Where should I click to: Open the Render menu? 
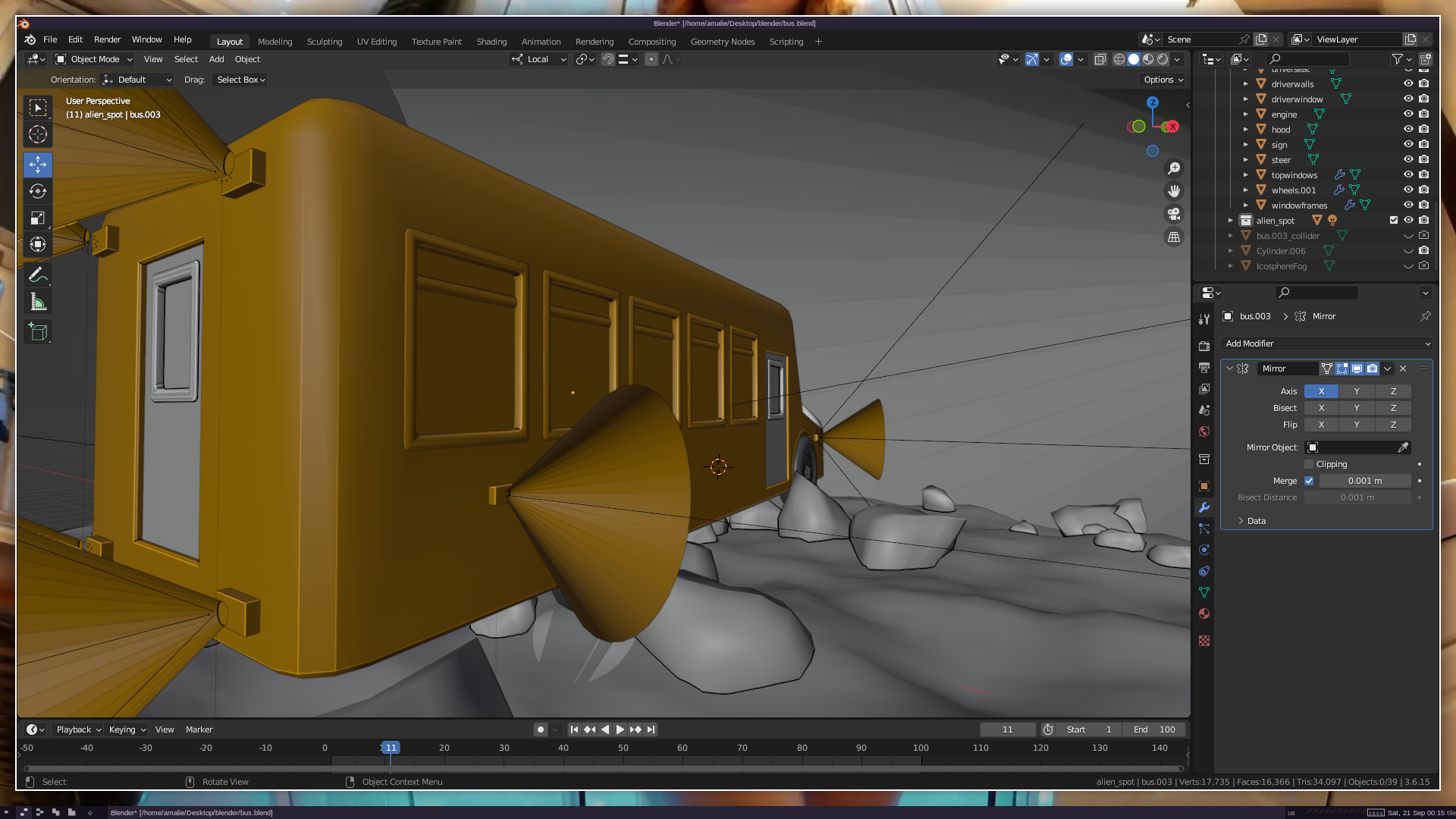point(107,39)
